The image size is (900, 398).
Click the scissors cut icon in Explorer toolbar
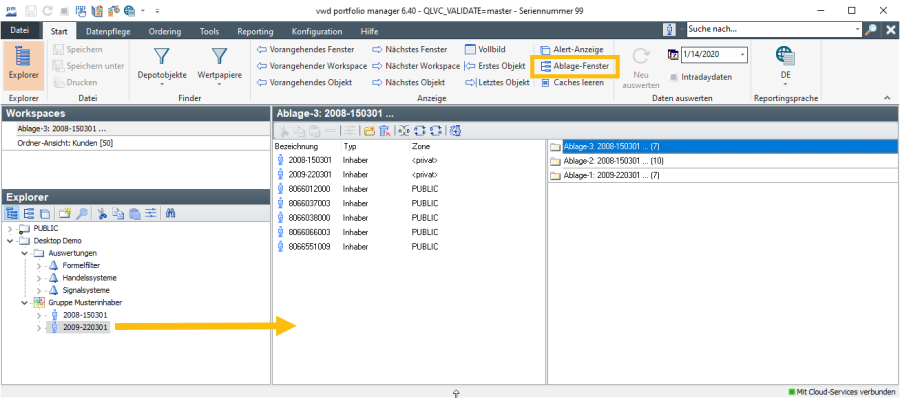point(102,213)
